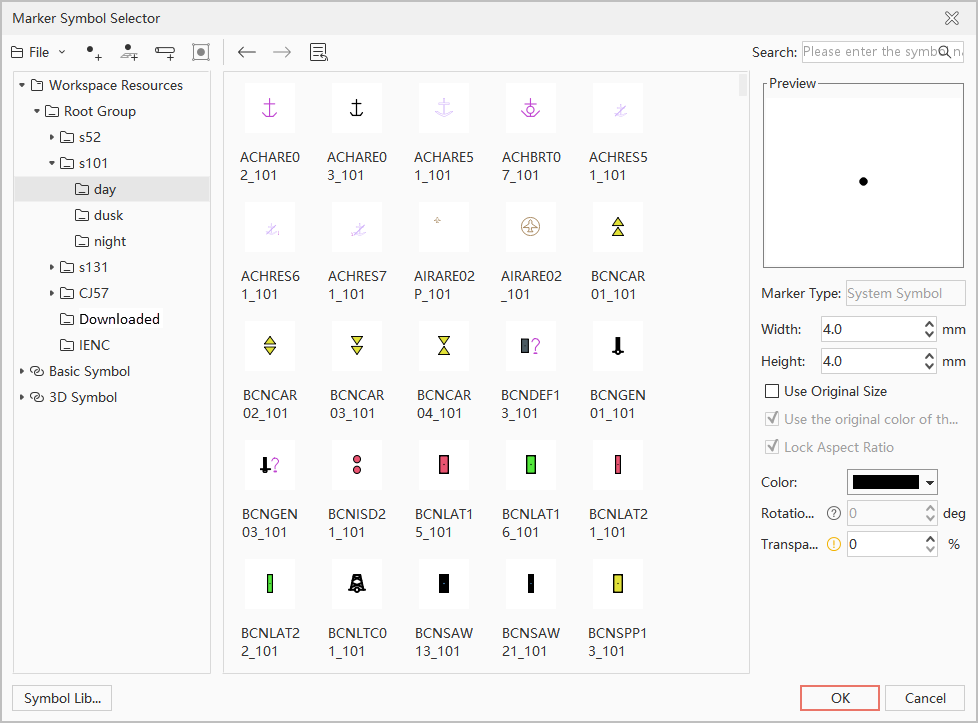The image size is (978, 723).
Task: Open the File menu
Action: click(x=38, y=52)
